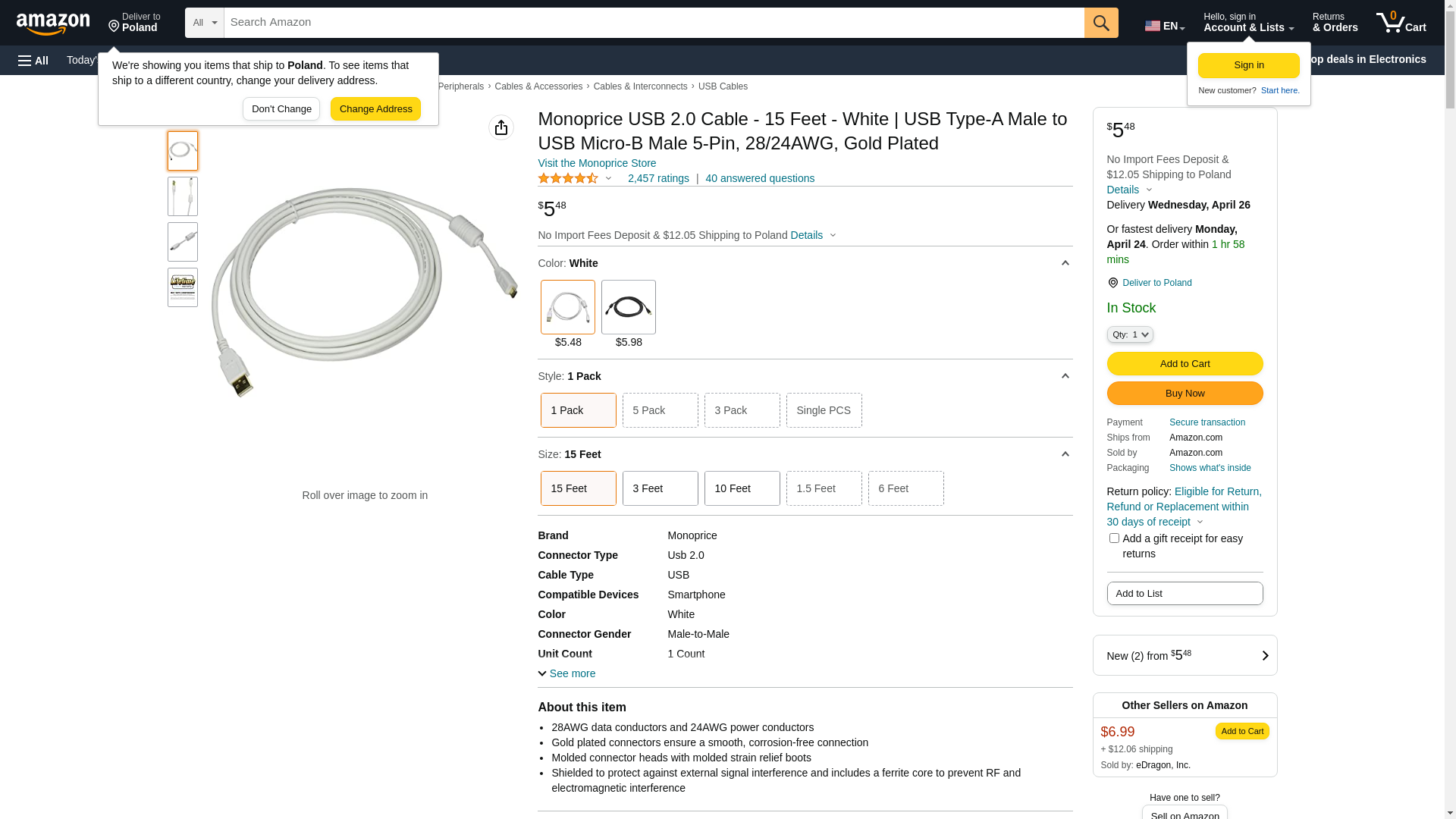Open the shopping cart
The width and height of the screenshot is (1456, 819).
tap(1401, 23)
